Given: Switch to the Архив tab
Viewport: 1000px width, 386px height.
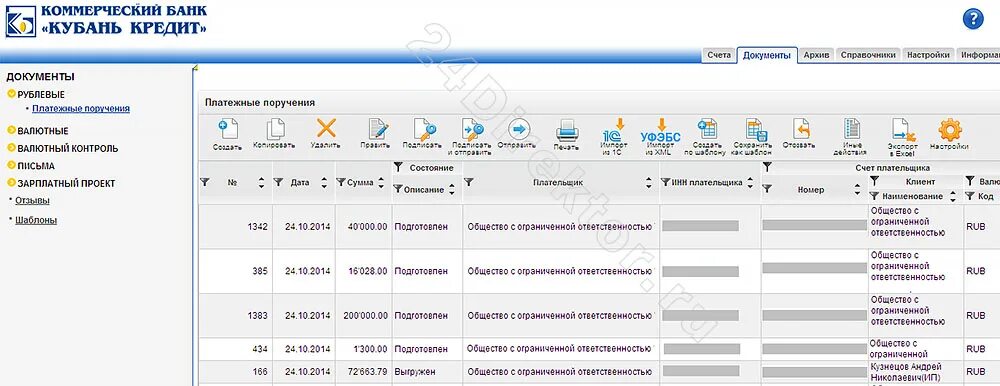Looking at the screenshot, I should point(816,55).
